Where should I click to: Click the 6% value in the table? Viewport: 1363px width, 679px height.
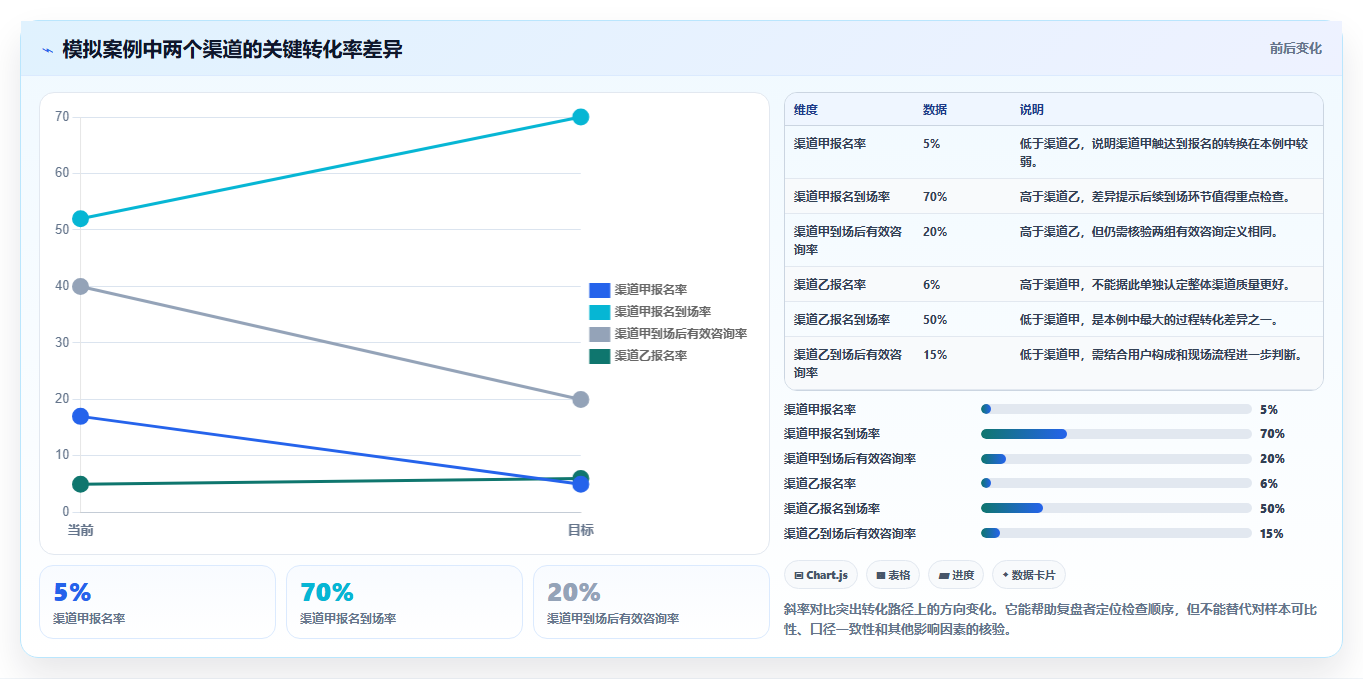point(931,285)
